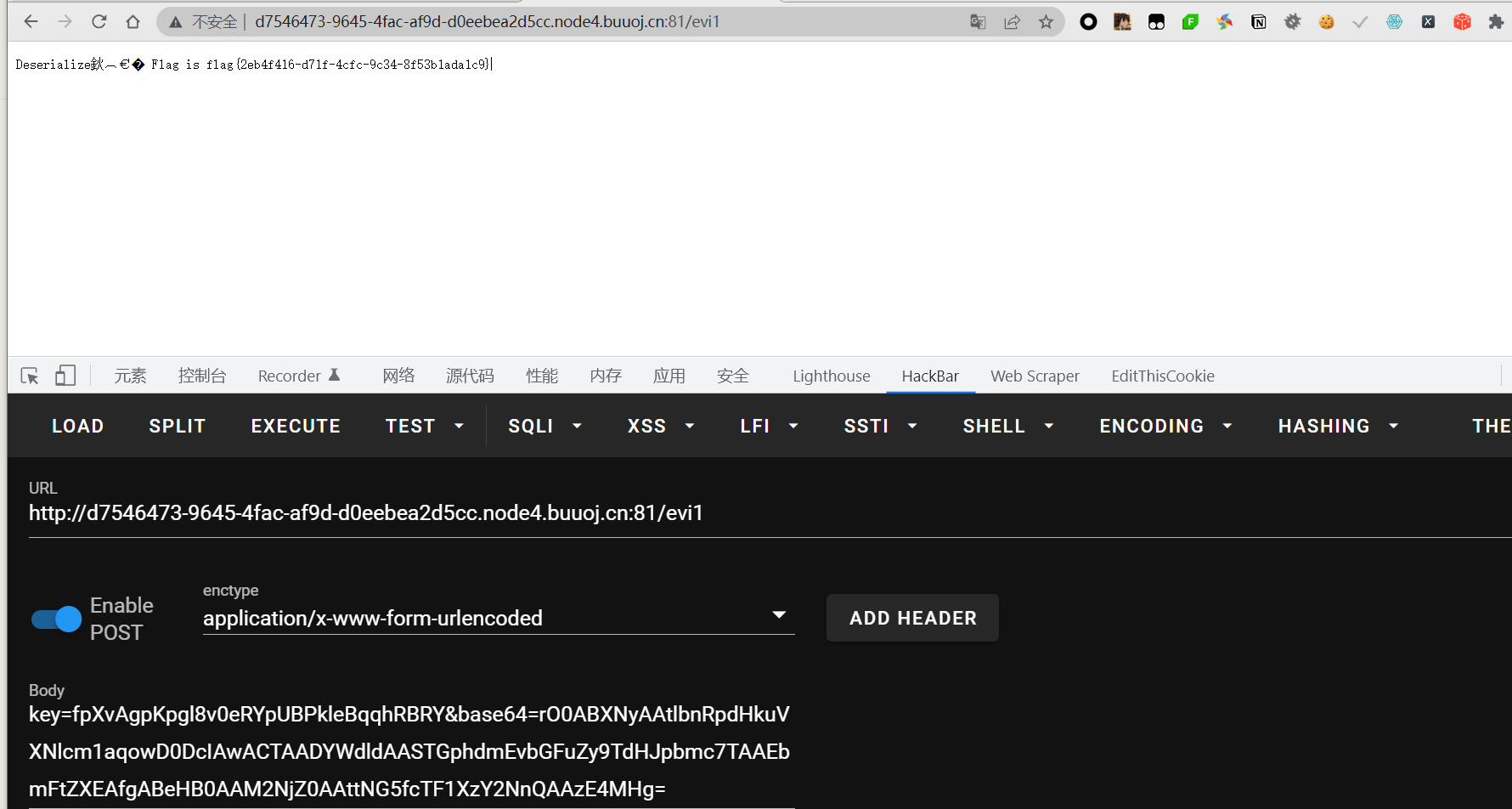Expand the TEST dropdown menu

[x=425, y=426]
